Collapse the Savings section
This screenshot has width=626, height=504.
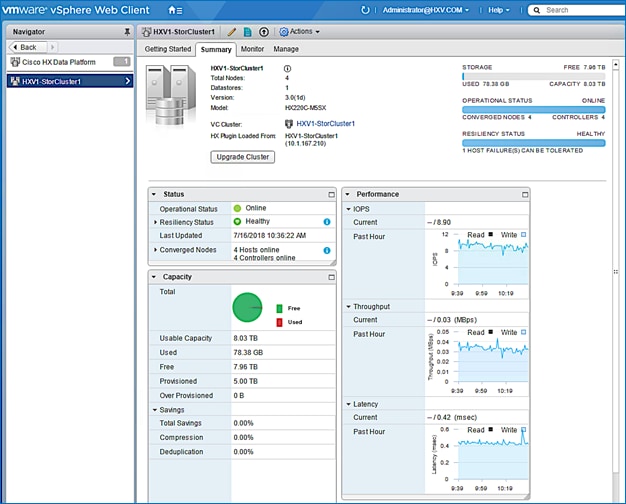click(x=155, y=410)
